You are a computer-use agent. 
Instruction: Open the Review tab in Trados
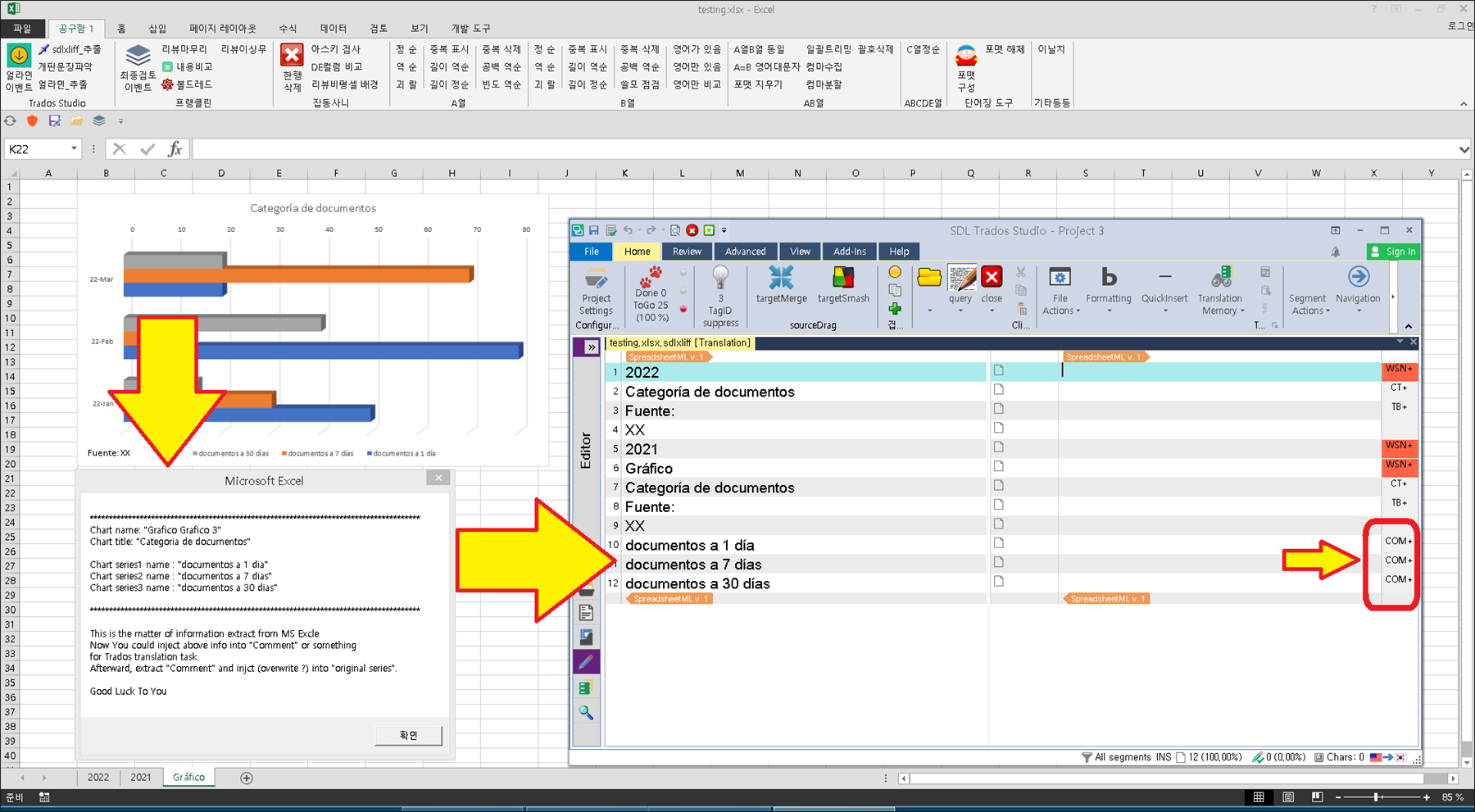click(687, 252)
